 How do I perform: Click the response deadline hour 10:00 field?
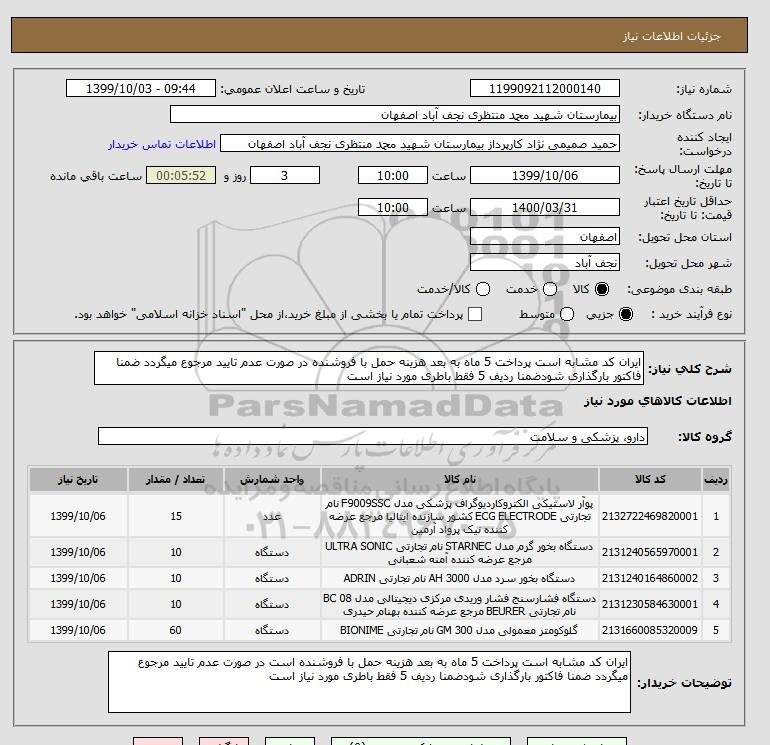point(392,175)
